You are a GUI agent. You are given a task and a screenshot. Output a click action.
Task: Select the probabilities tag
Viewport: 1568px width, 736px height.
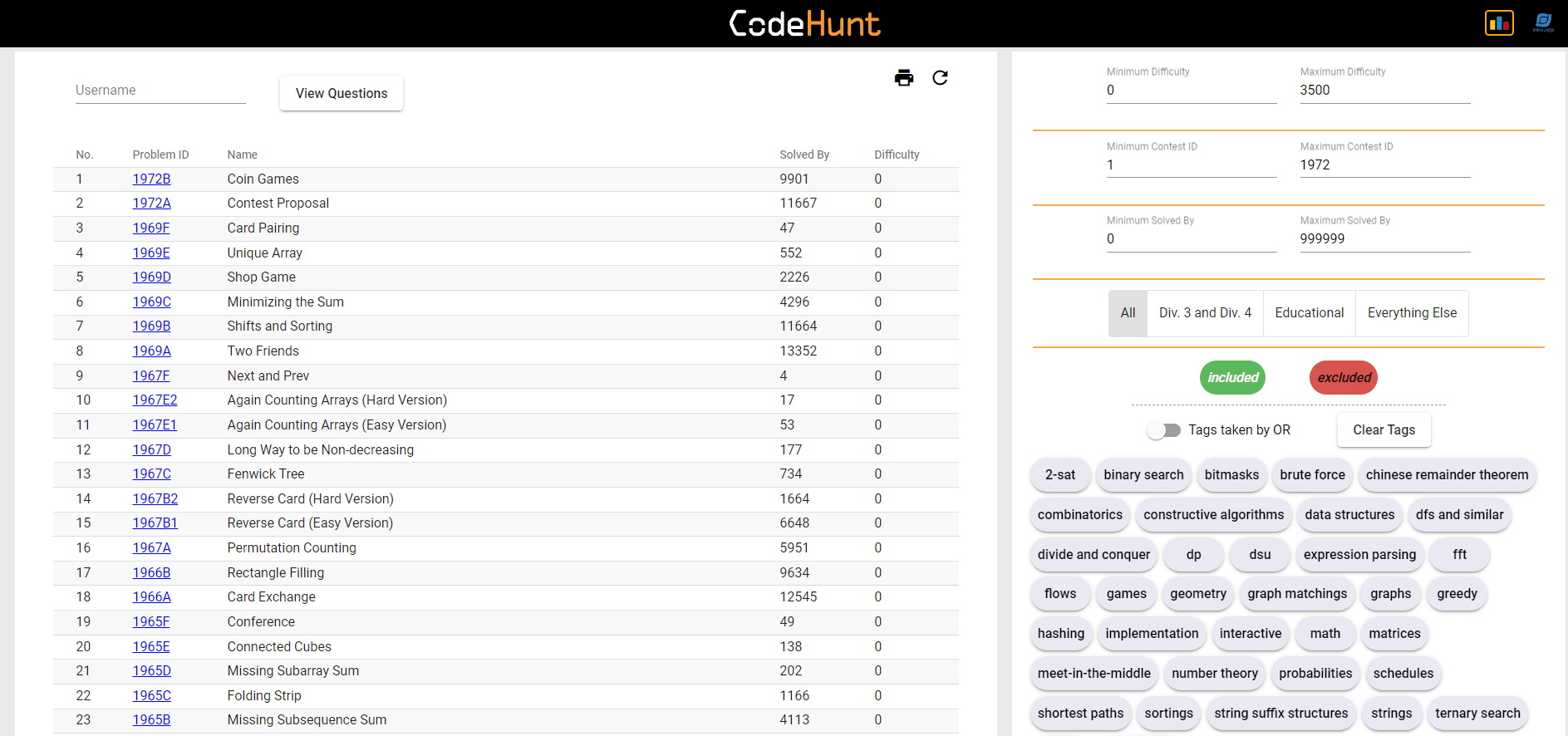click(x=1315, y=674)
